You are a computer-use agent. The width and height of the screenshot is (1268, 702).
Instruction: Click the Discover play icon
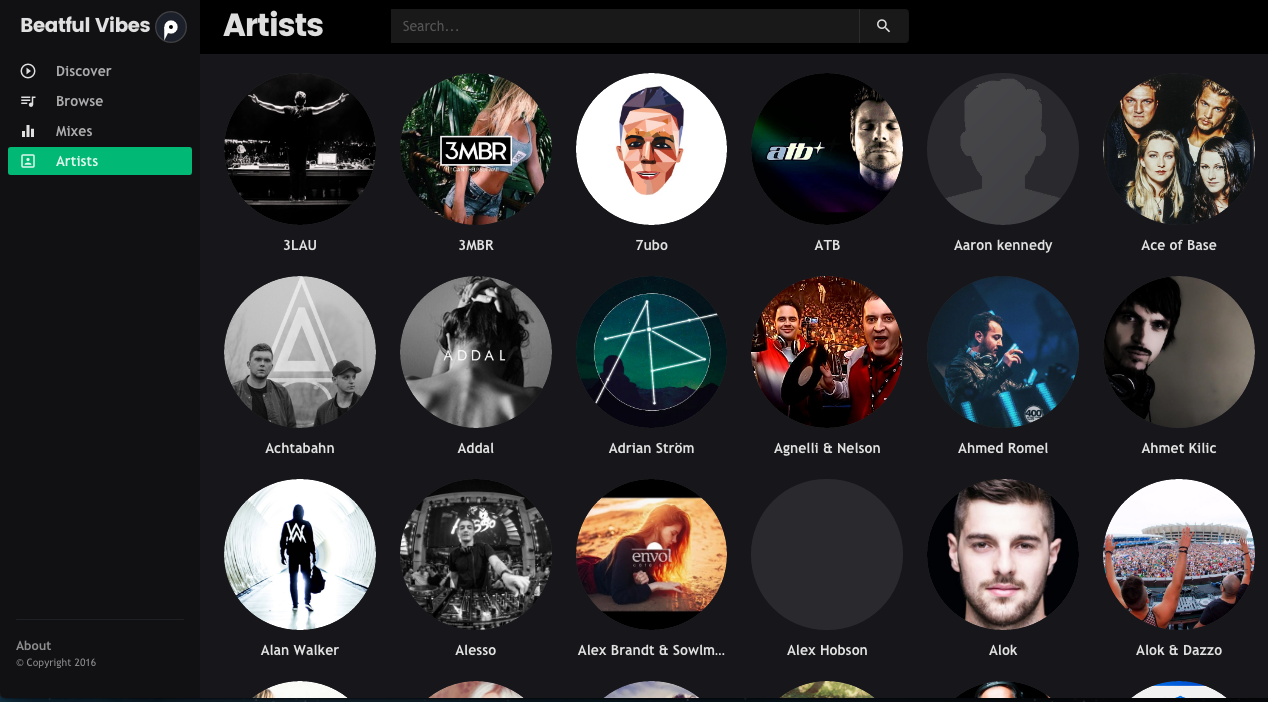28,71
